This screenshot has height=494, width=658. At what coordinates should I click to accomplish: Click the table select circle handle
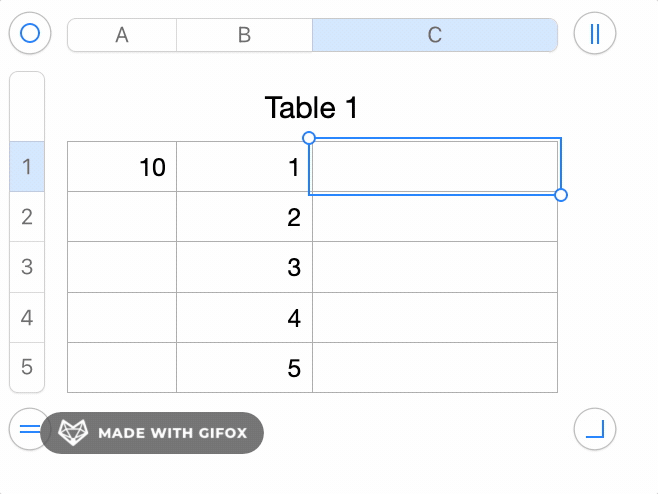click(x=30, y=34)
